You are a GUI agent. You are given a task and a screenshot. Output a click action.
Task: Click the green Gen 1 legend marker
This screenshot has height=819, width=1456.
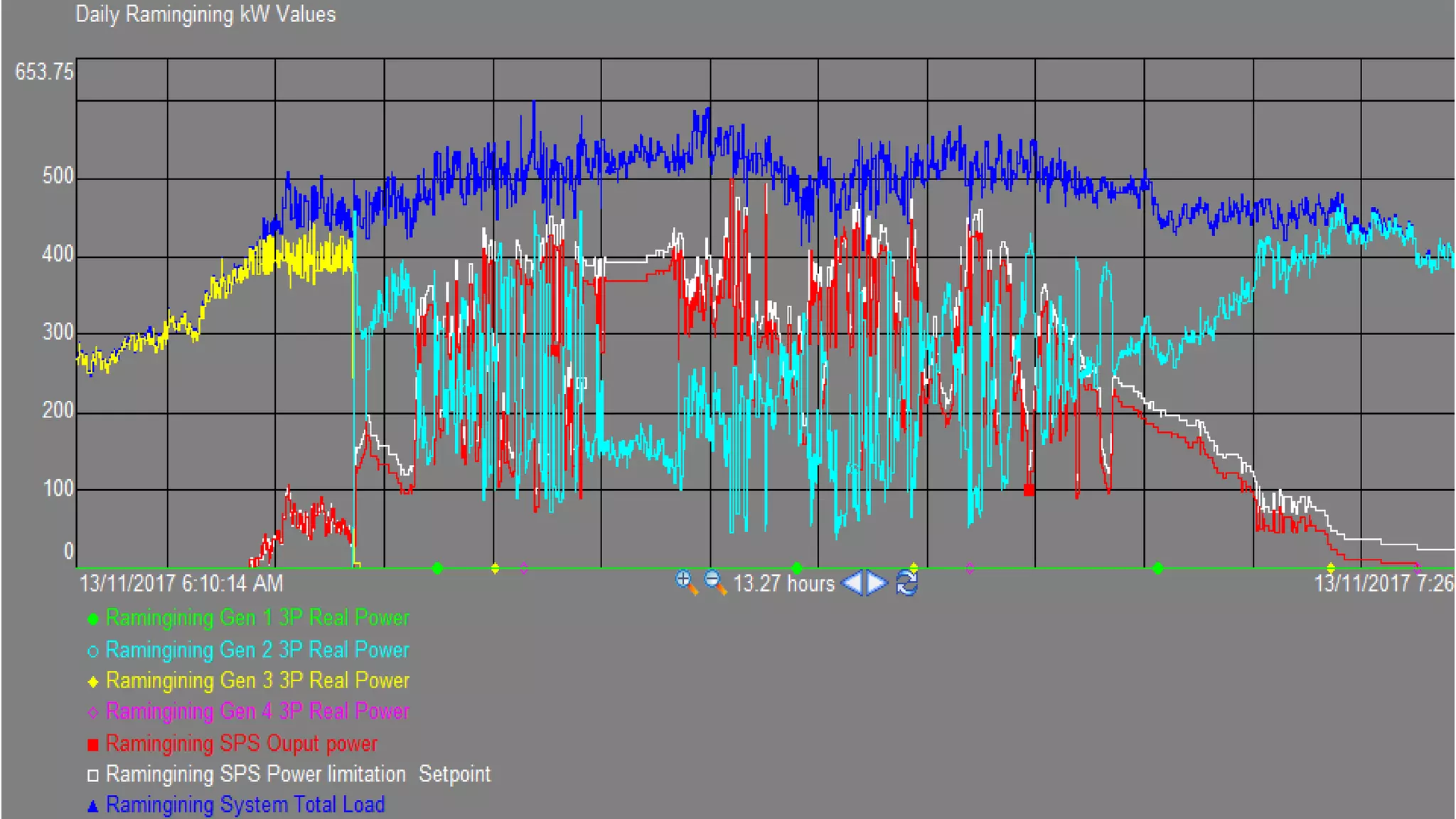[x=92, y=619]
